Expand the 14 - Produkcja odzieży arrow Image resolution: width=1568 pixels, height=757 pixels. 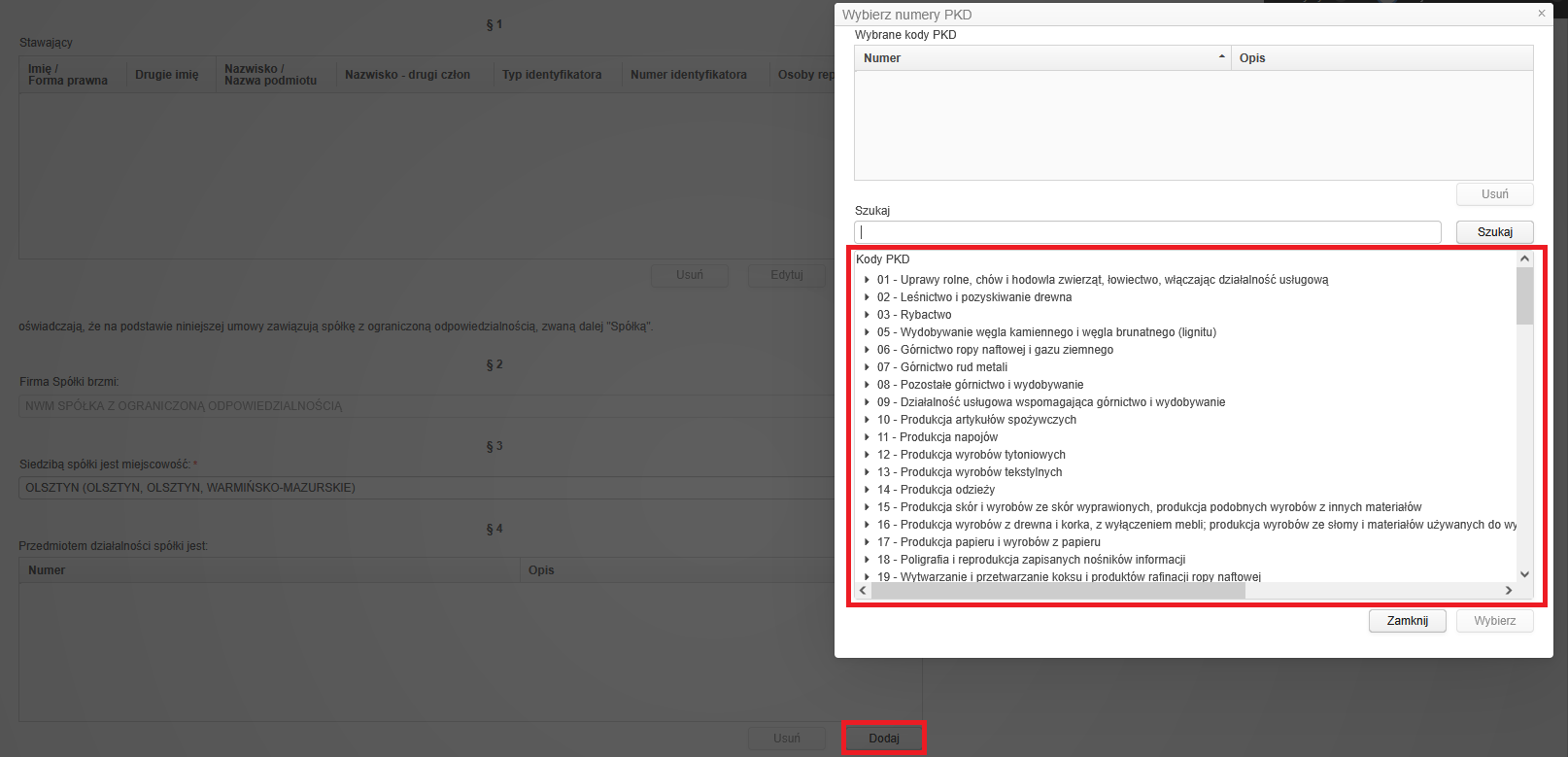[867, 490]
